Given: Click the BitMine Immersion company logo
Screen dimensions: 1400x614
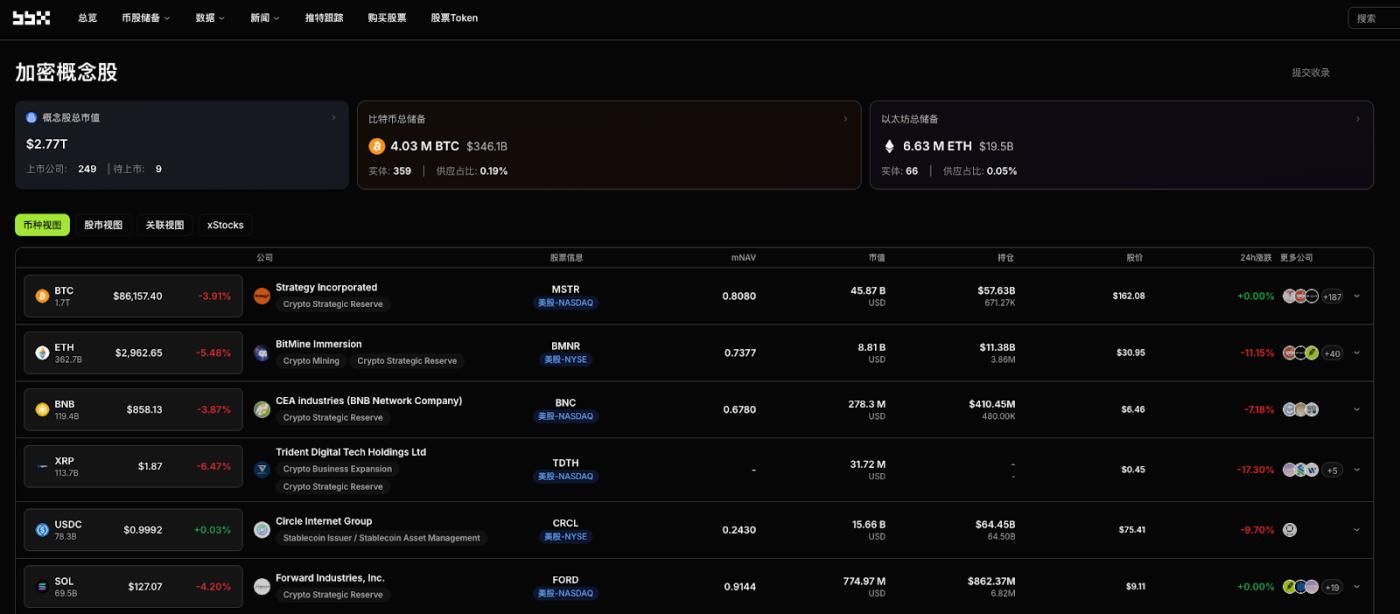Looking at the screenshot, I should [262, 353].
